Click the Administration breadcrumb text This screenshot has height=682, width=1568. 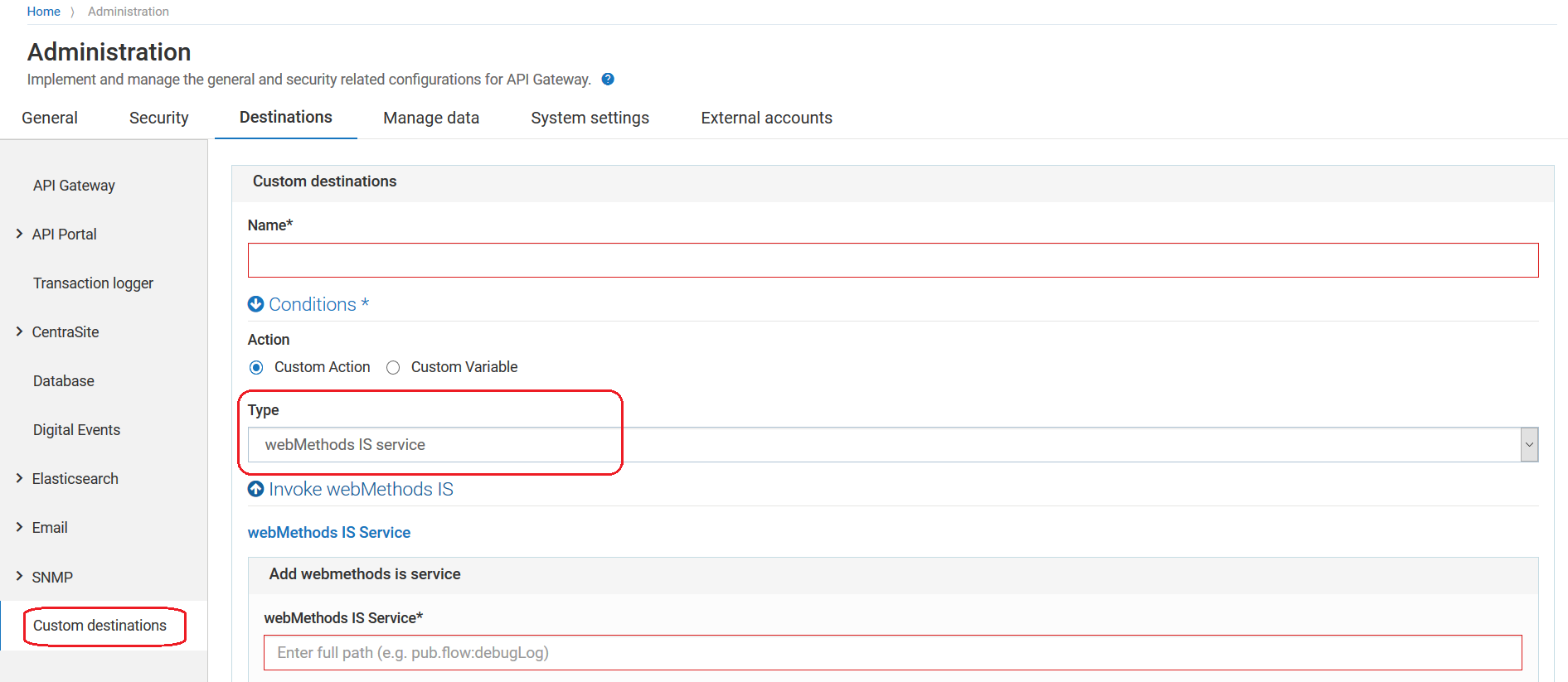[x=129, y=12]
